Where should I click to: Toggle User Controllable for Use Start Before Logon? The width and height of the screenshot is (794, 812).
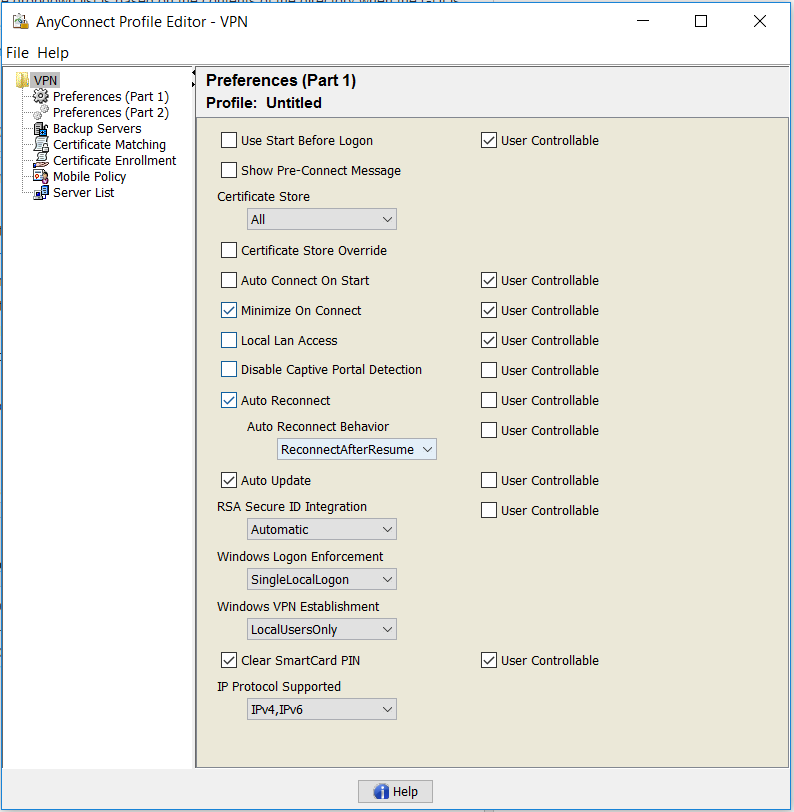pos(489,140)
